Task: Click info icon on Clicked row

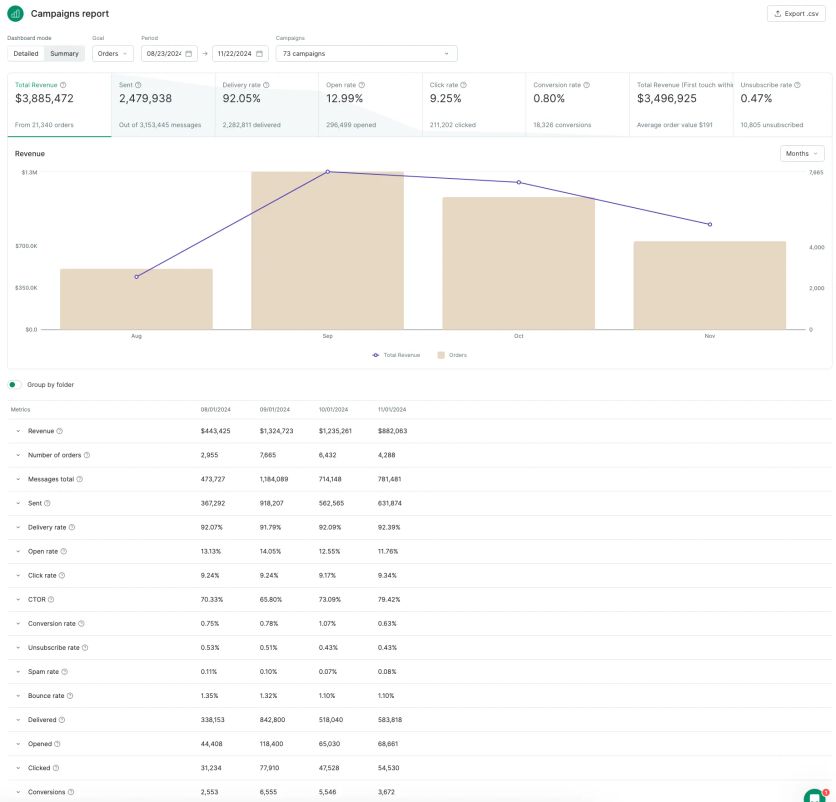Action: (56, 768)
